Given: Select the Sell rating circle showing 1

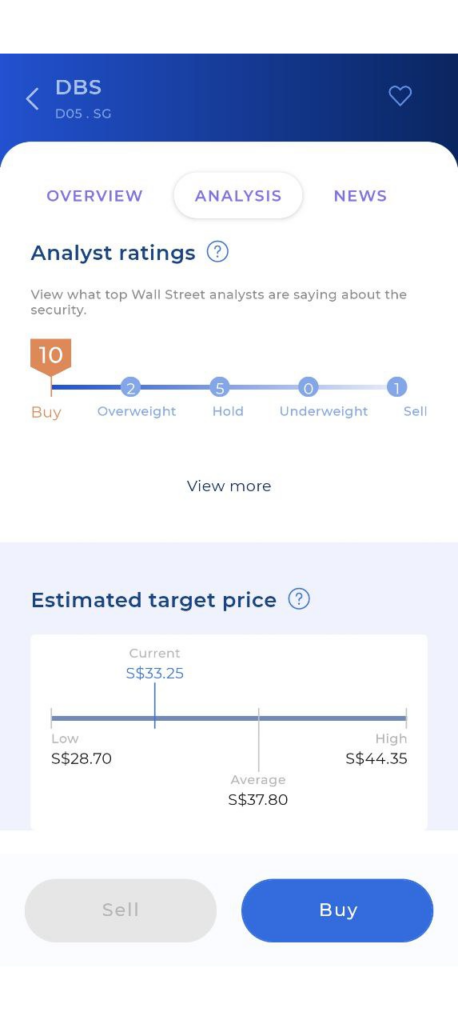Looking at the screenshot, I should [x=396, y=388].
